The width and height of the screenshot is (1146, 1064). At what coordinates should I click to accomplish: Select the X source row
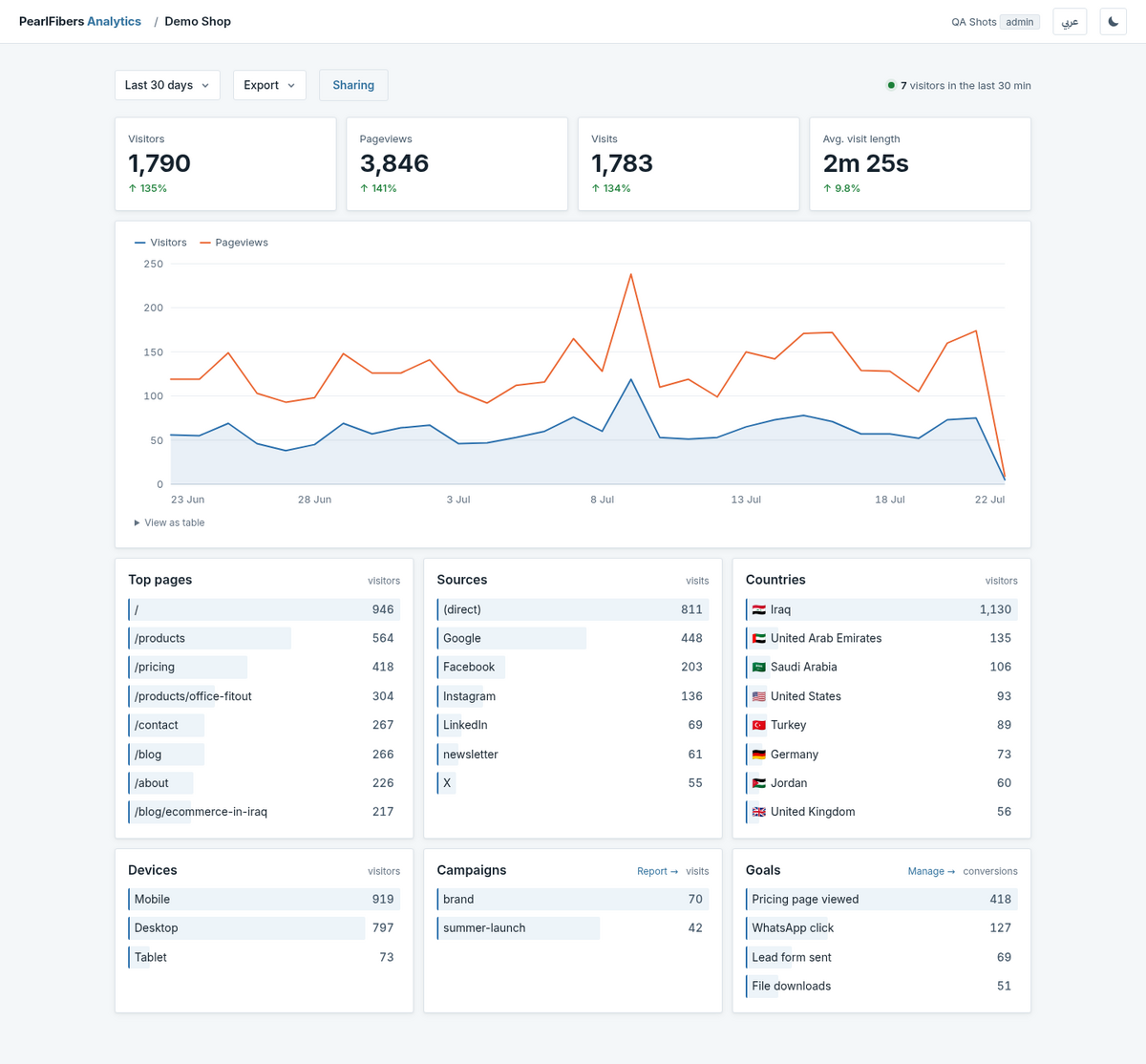tap(573, 783)
